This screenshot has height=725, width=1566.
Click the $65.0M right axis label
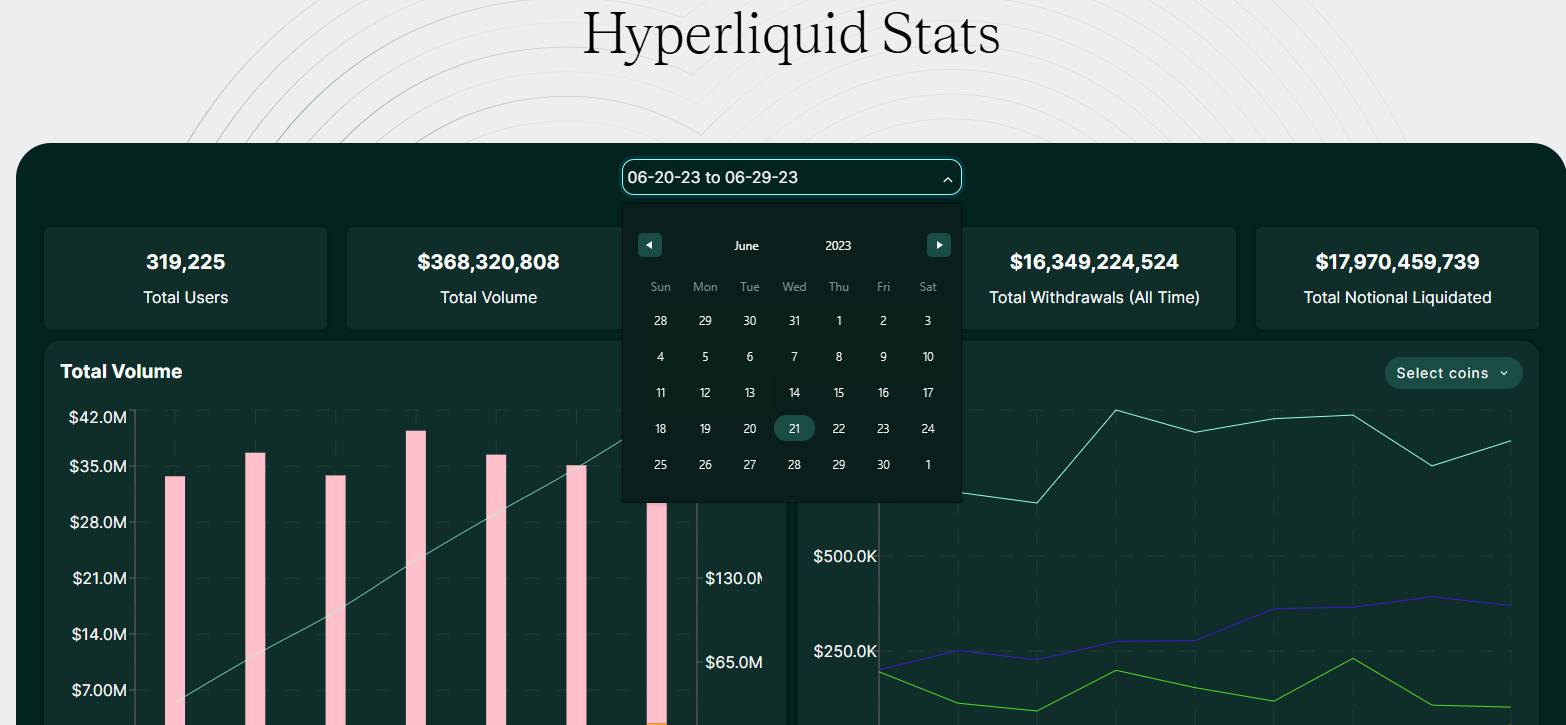click(734, 662)
